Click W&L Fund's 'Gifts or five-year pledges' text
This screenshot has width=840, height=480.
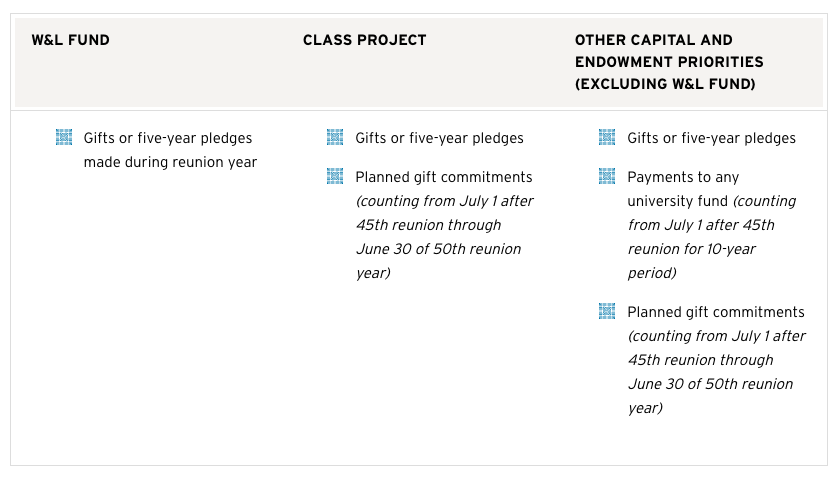[167, 138]
